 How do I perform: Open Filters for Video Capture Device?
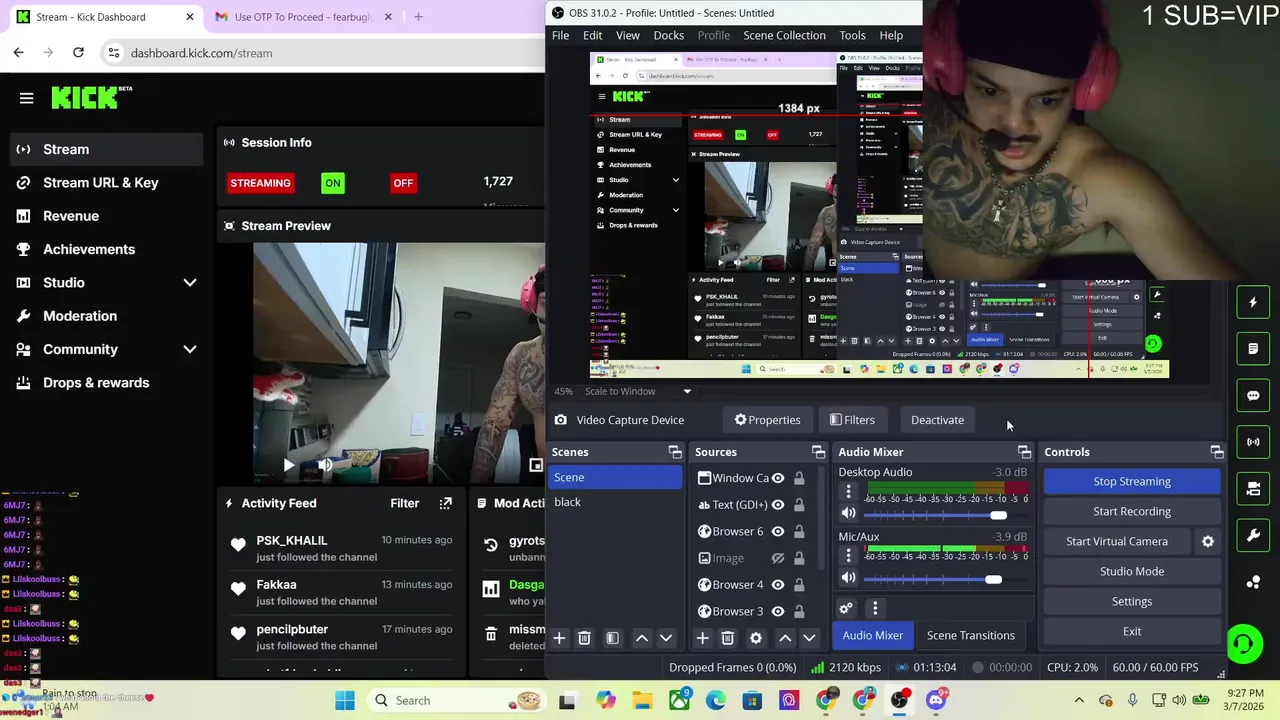[x=852, y=420]
